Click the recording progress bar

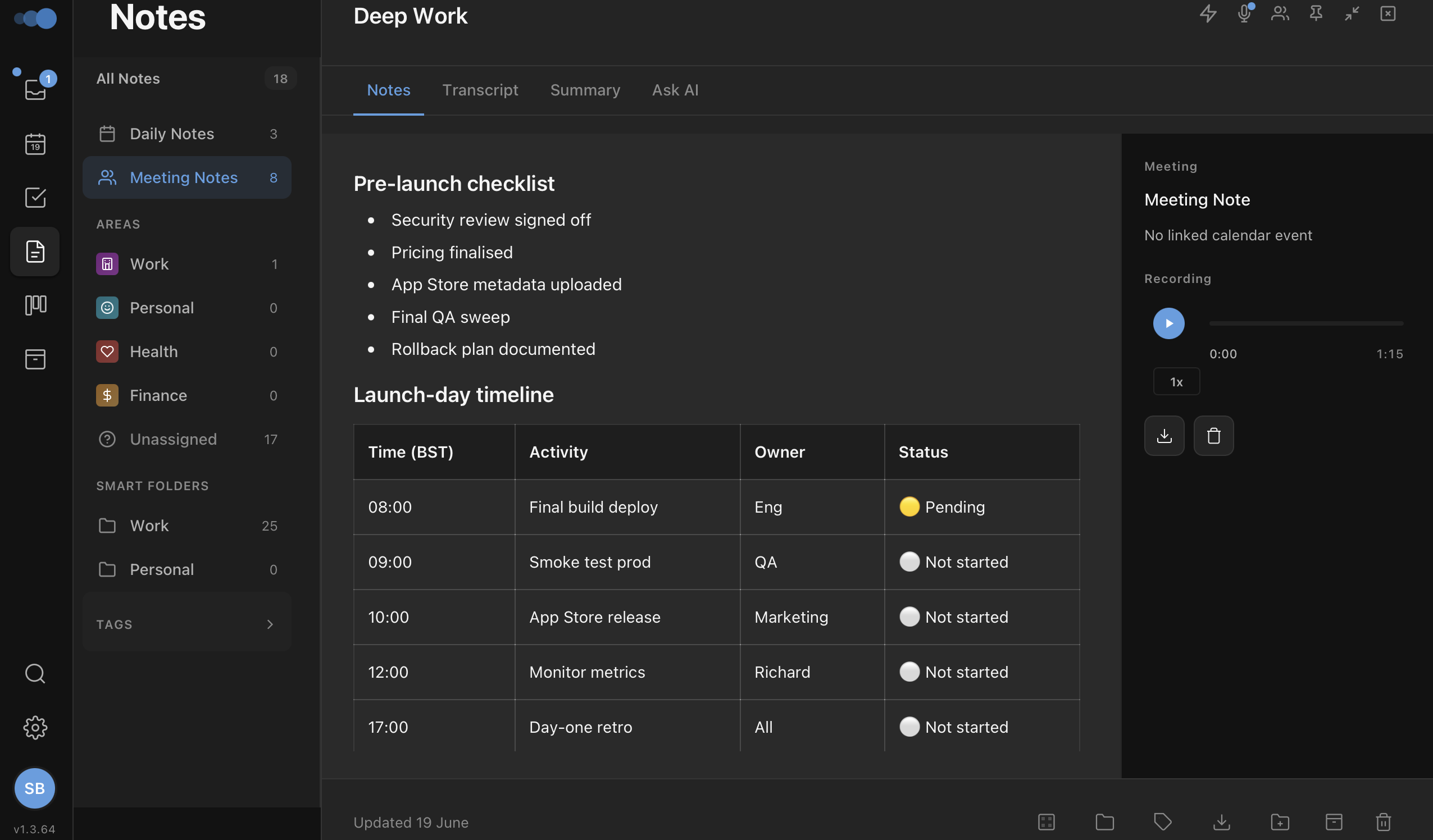click(x=1306, y=323)
